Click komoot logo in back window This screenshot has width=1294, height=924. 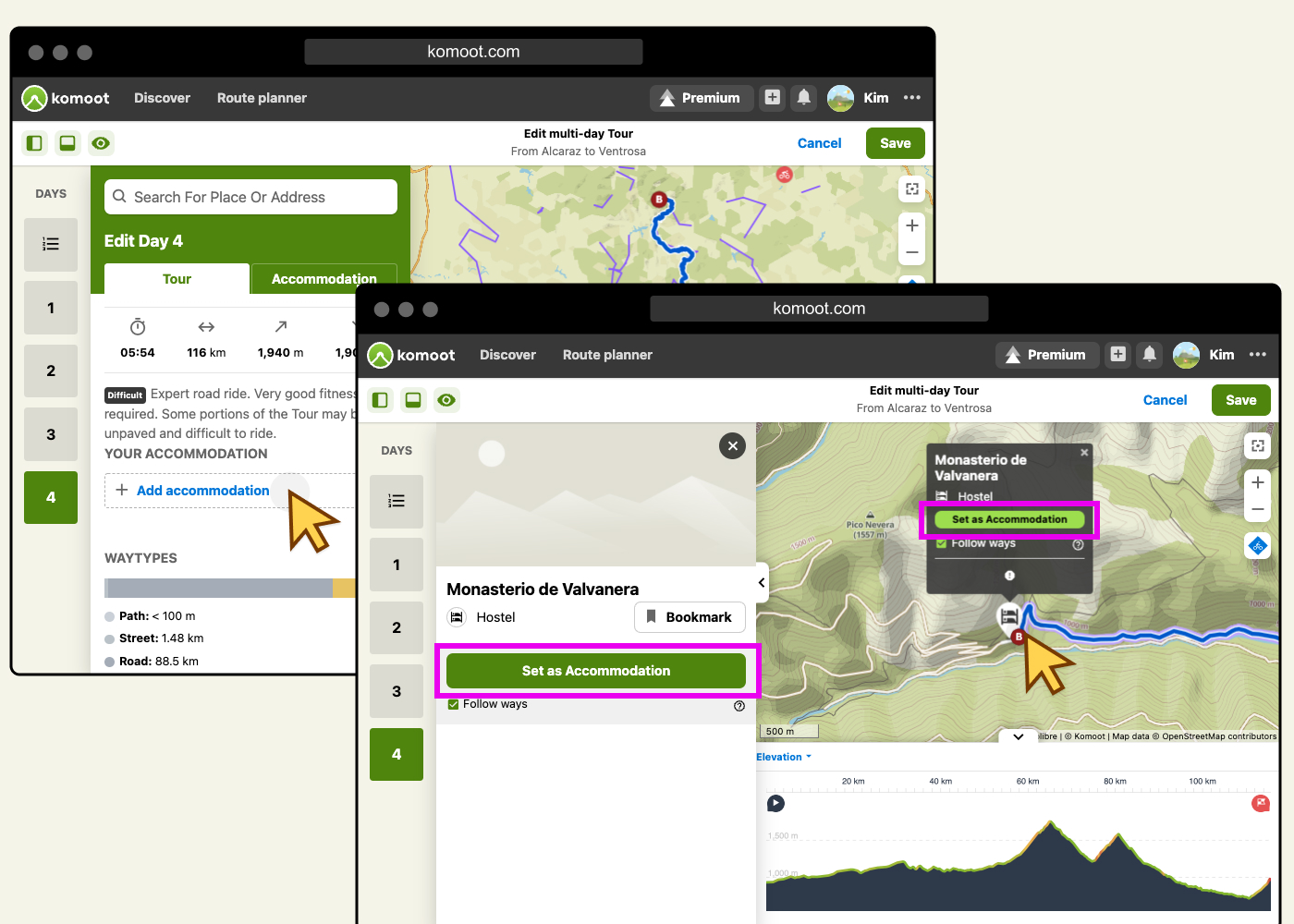(66, 98)
